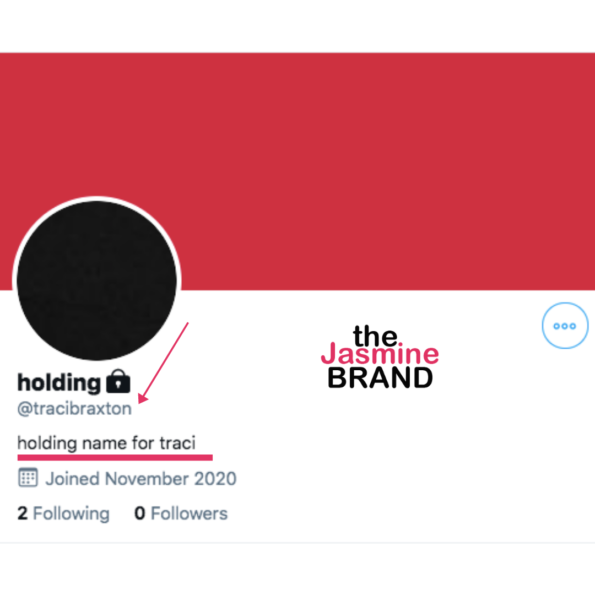Viewport: 595px width, 595px height.
Task: Click the red header banner image
Action: click(x=298, y=171)
